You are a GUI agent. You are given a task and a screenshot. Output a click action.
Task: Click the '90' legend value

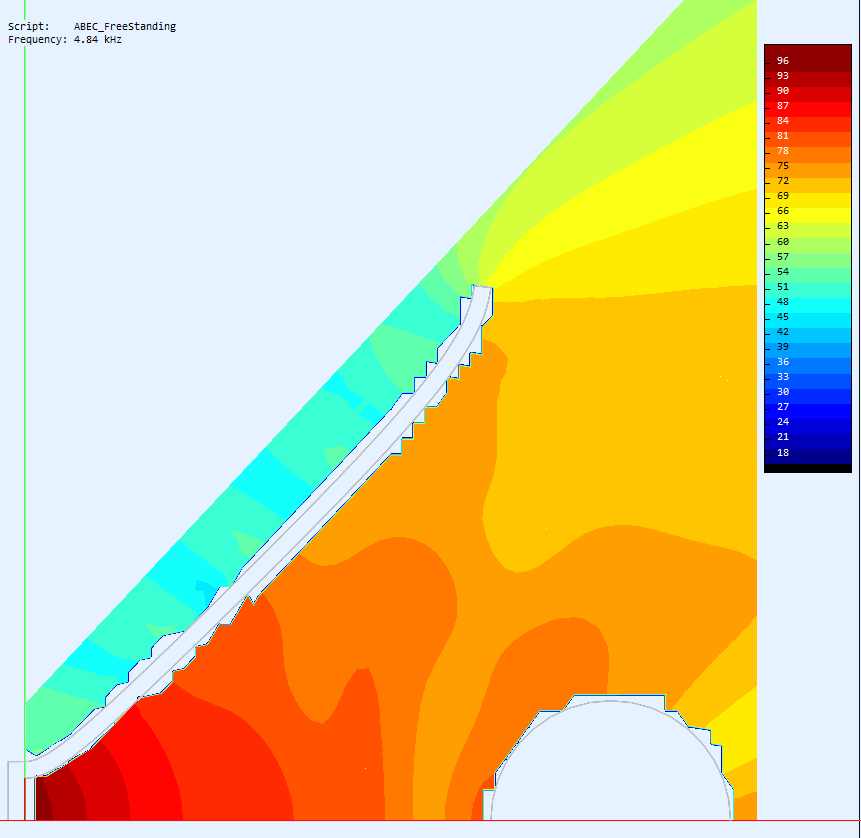(x=783, y=91)
